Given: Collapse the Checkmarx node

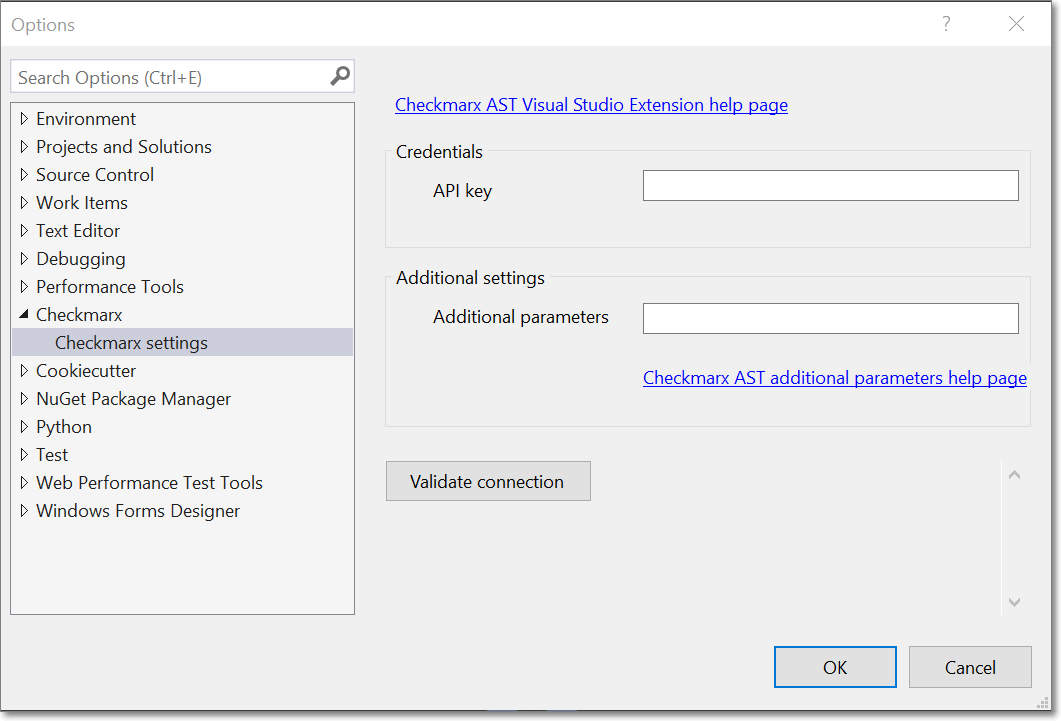Looking at the screenshot, I should coord(24,314).
